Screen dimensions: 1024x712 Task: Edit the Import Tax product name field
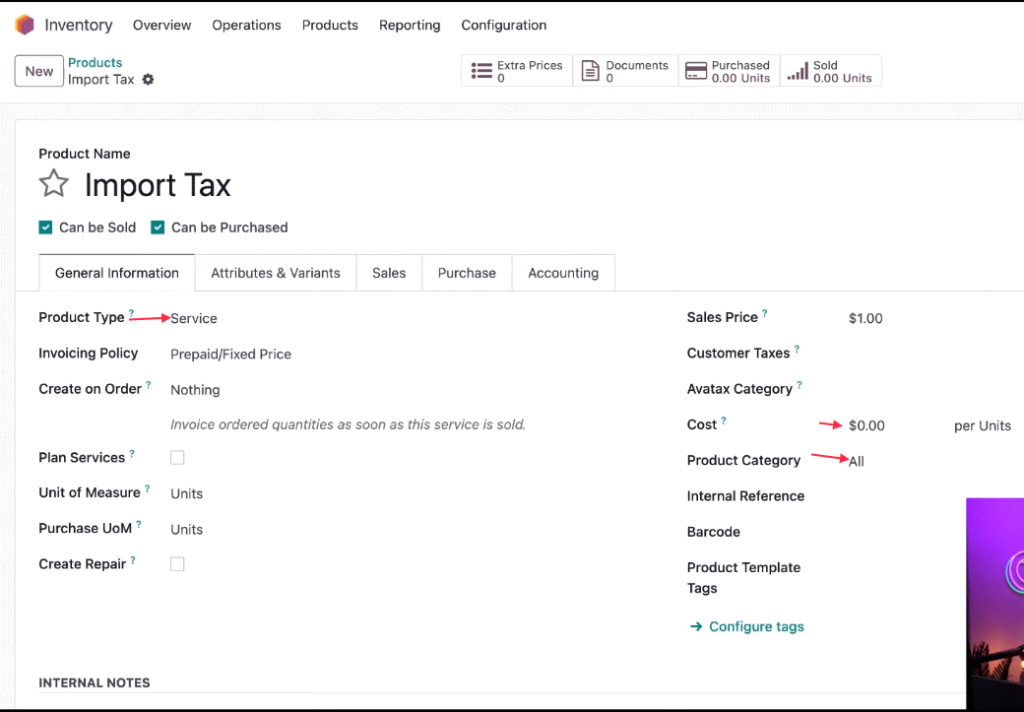(157, 185)
